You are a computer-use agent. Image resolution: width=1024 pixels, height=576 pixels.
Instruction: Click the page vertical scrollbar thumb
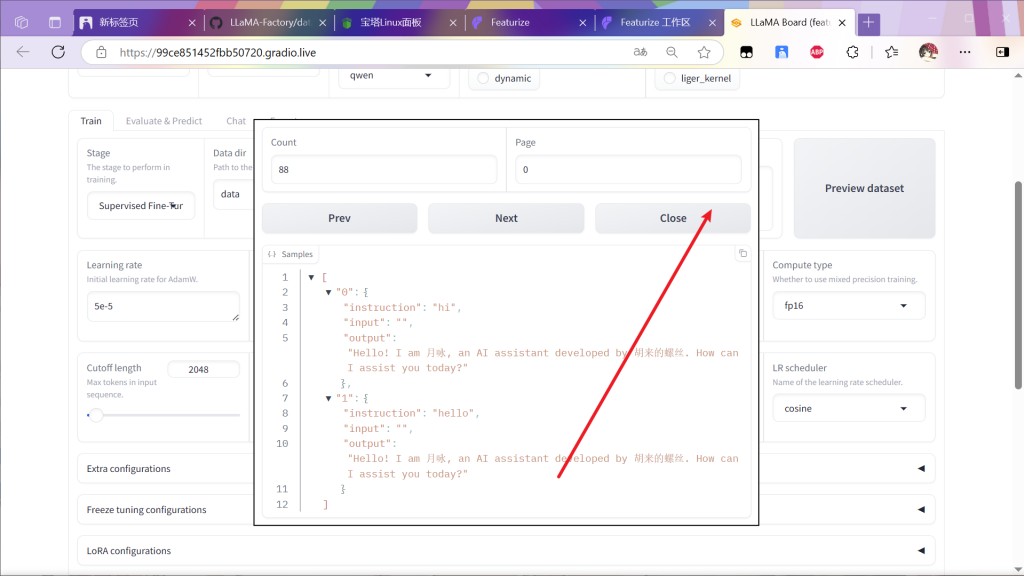(1018, 285)
